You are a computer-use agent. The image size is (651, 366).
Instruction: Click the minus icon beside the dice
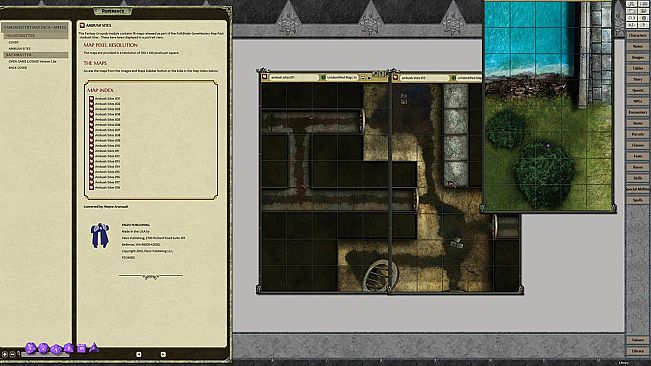coord(12,354)
